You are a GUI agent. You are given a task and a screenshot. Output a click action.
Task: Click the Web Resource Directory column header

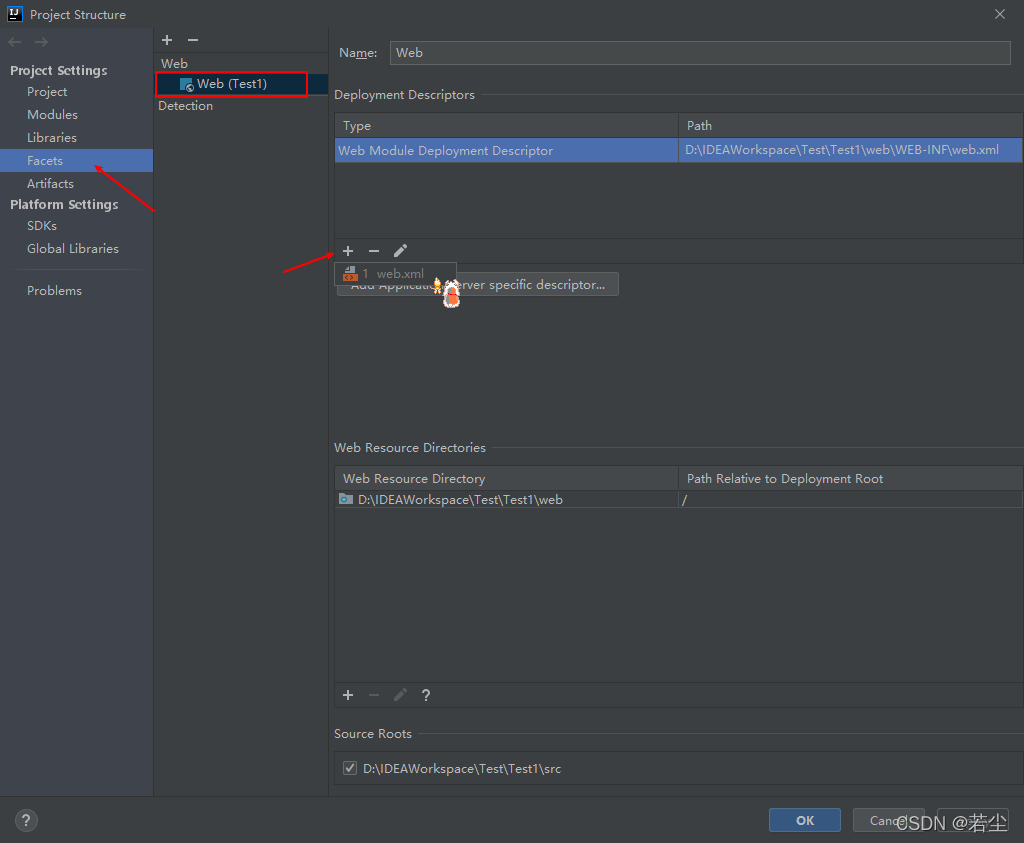pos(507,479)
